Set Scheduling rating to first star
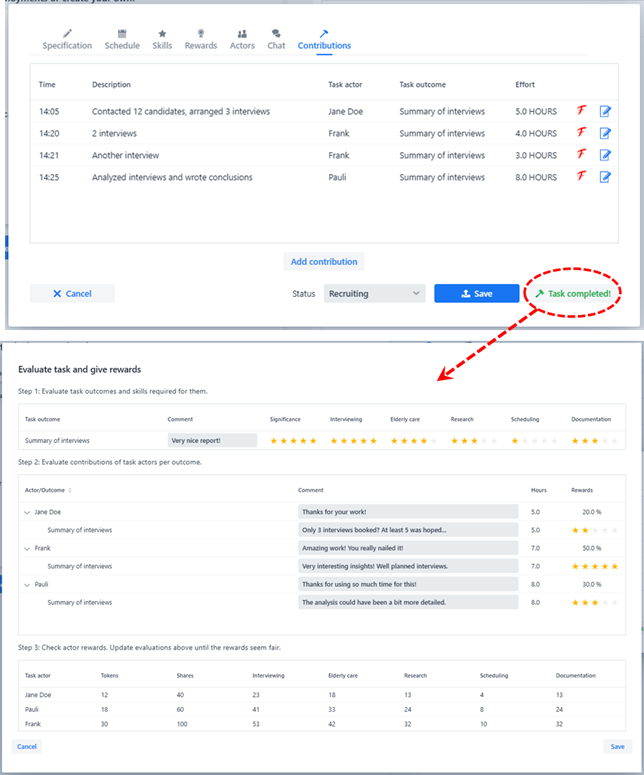Image resolution: width=644 pixels, height=775 pixels. (515, 441)
